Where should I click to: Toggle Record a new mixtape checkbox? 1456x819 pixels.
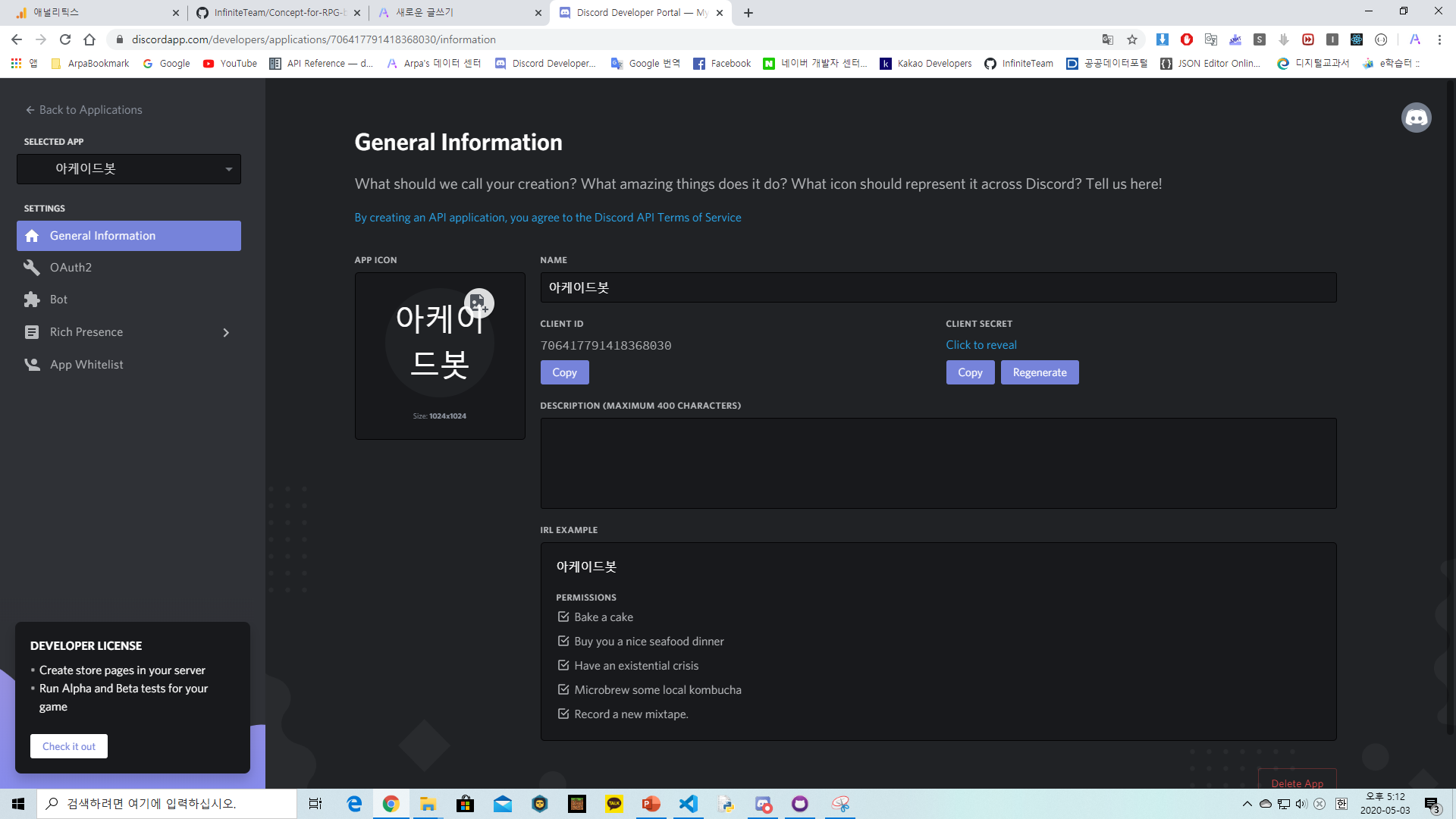click(x=563, y=714)
